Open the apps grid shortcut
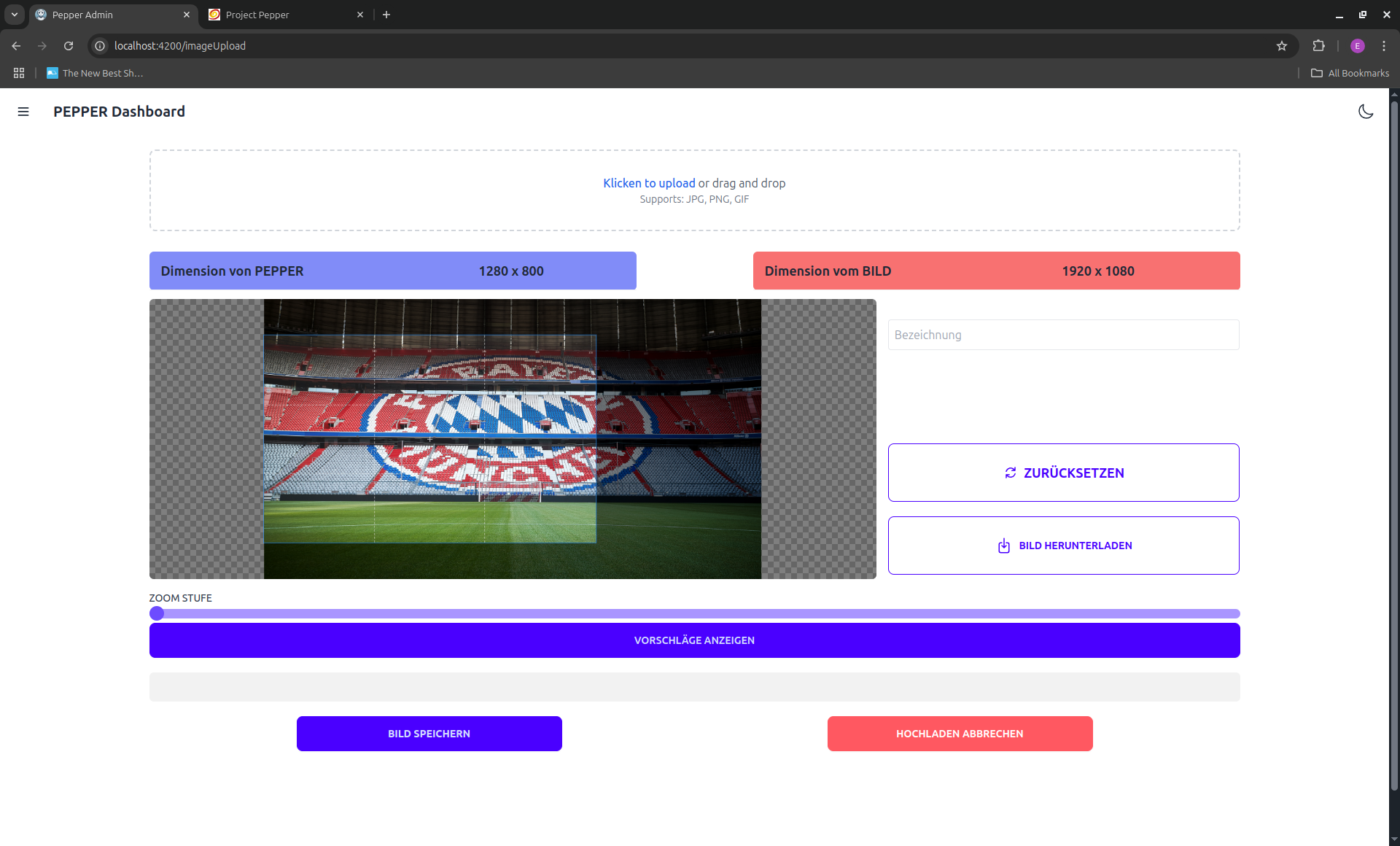Image resolution: width=1400 pixels, height=846 pixels. tap(19, 73)
